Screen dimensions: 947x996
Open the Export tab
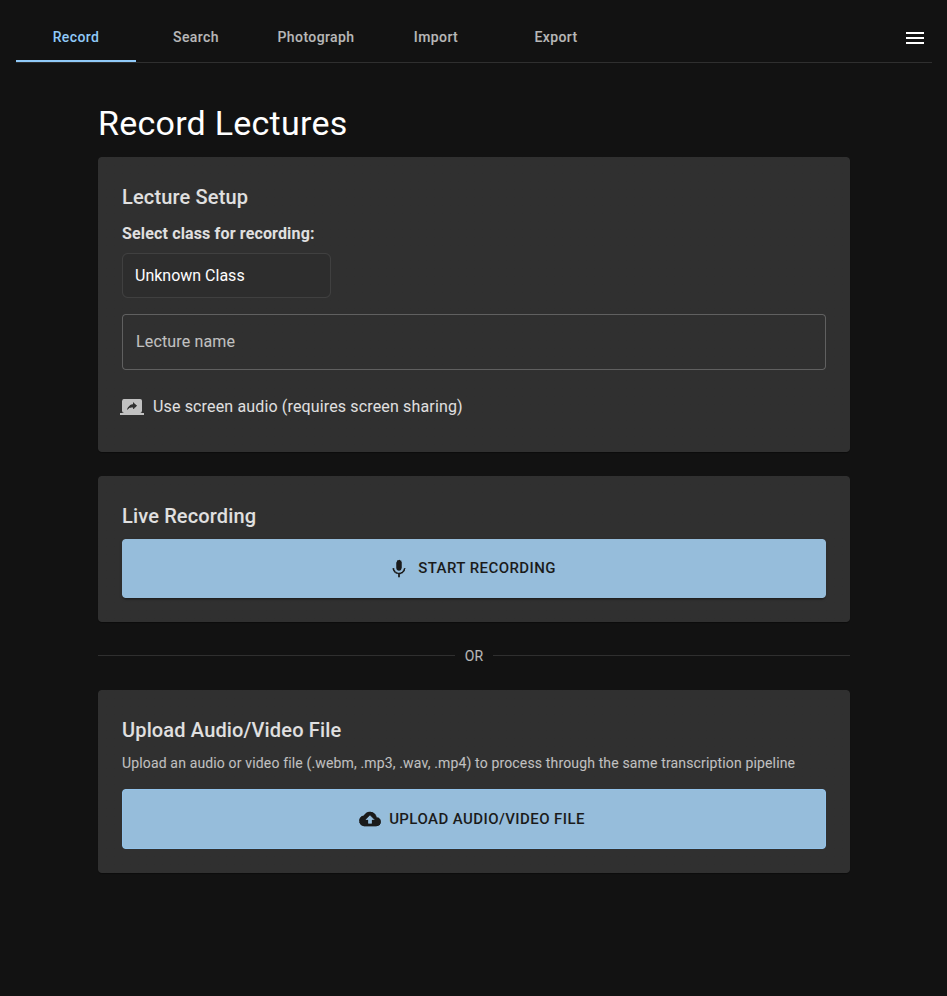555,37
